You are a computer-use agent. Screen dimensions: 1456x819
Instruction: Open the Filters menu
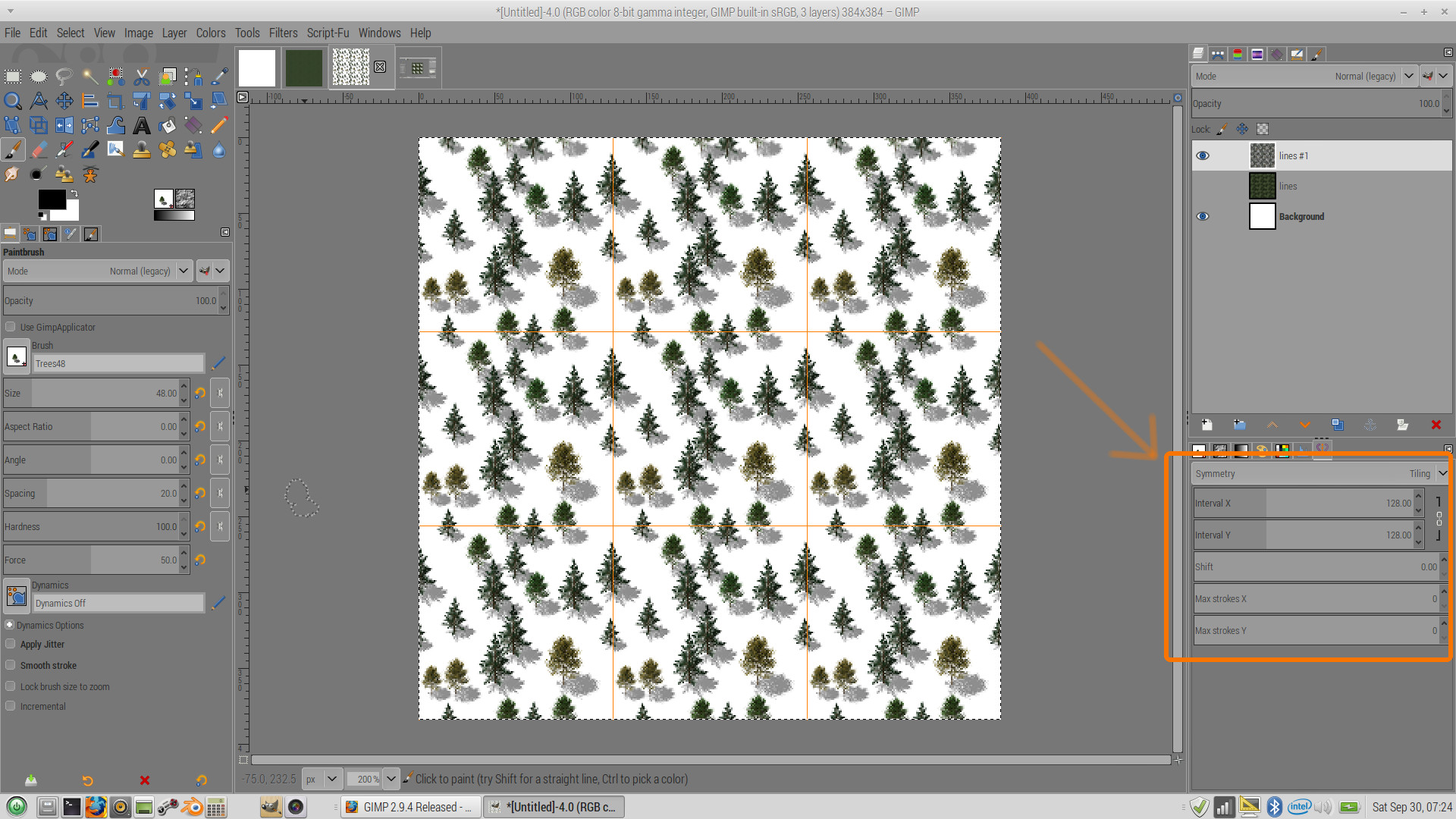(283, 33)
